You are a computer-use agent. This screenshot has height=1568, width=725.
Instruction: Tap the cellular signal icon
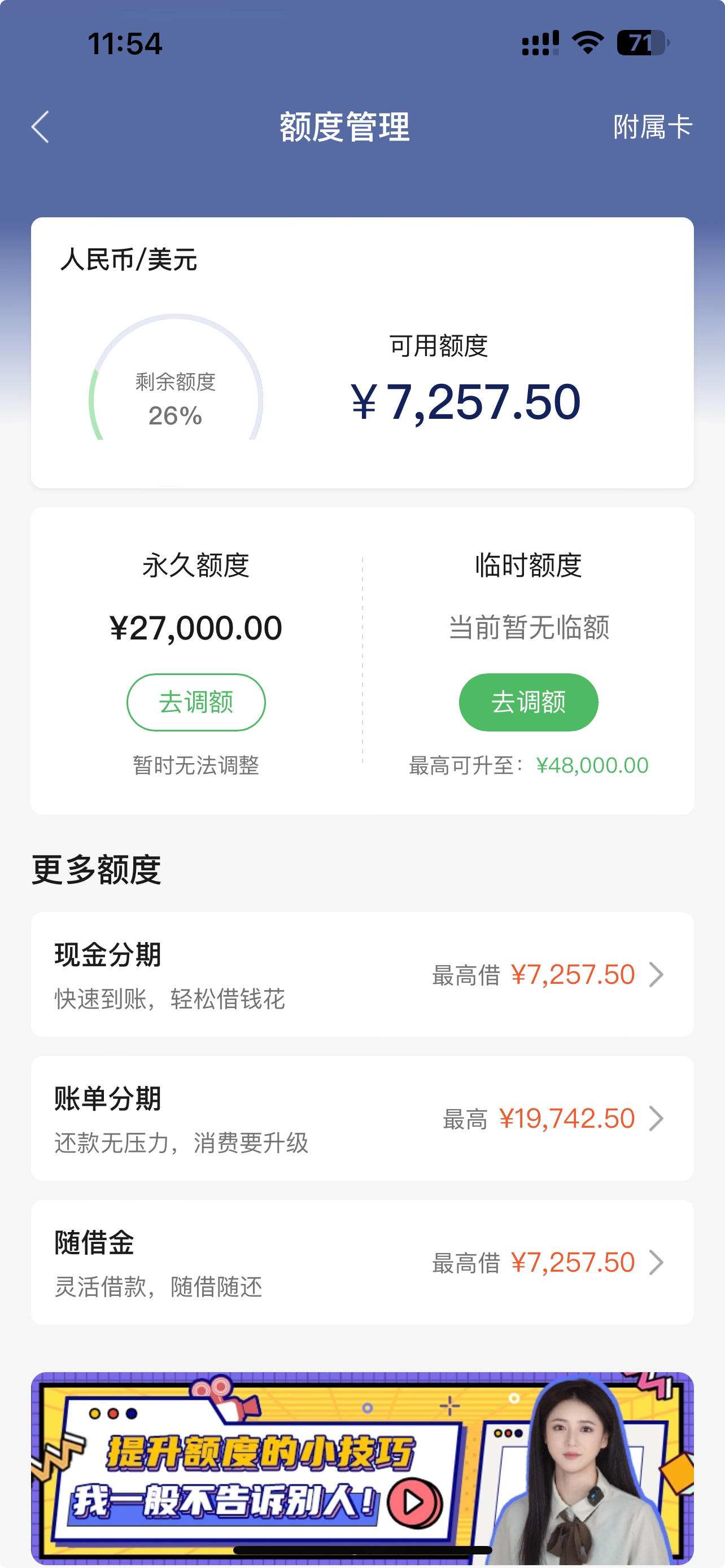540,43
